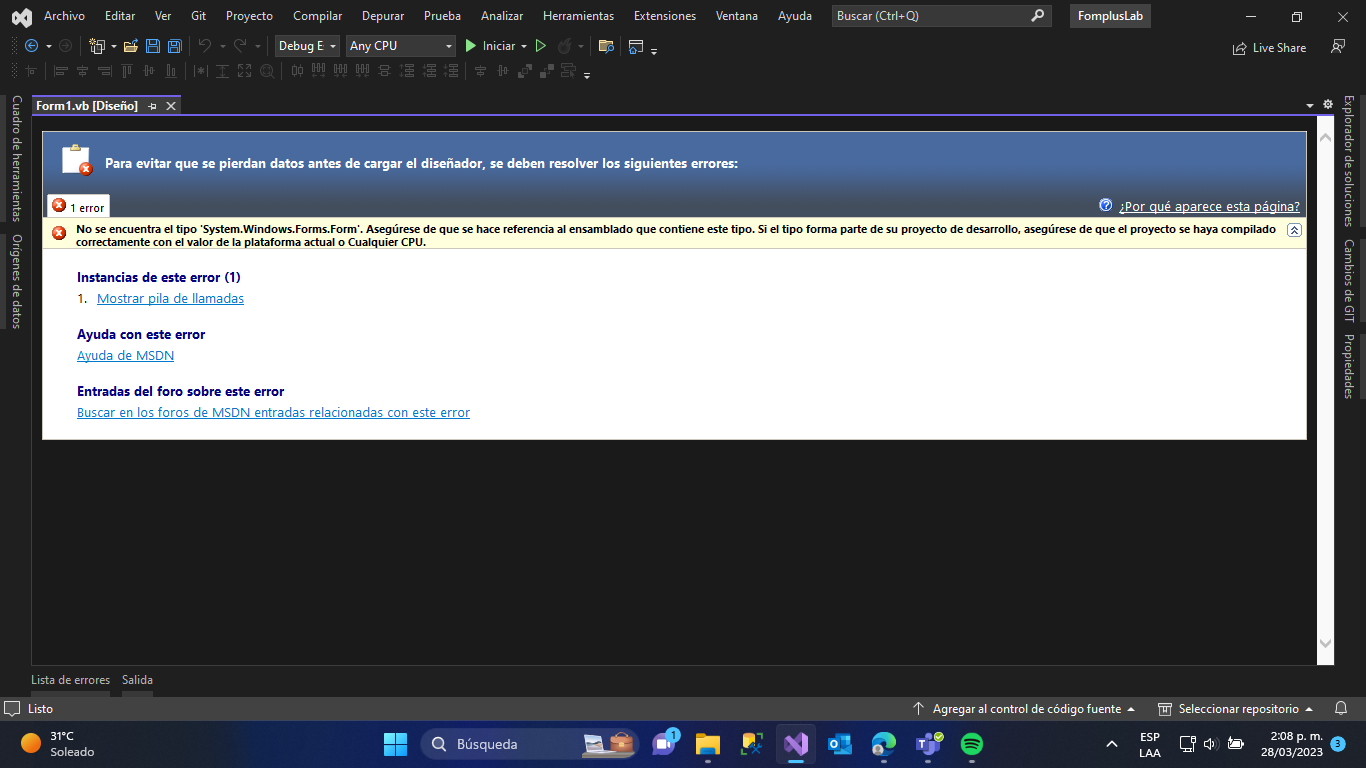Open Microsoft Teams from the taskbar
The width and height of the screenshot is (1366, 768).
tap(927, 744)
